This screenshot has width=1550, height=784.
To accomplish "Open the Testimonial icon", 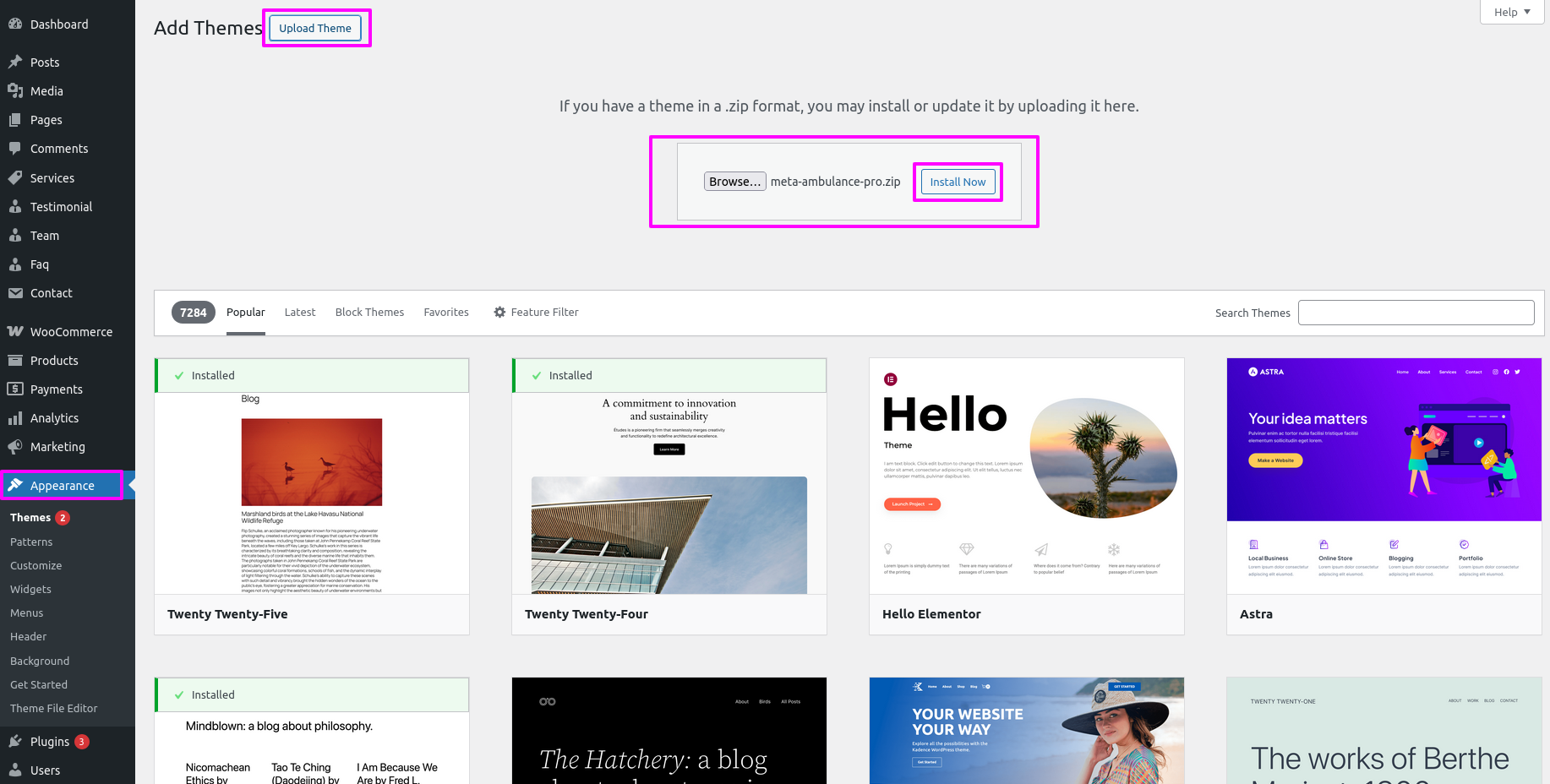I will [15, 206].
